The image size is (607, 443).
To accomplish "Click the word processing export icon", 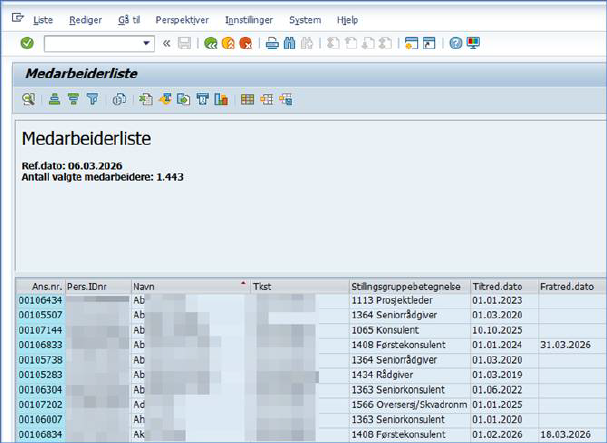I will click(165, 100).
